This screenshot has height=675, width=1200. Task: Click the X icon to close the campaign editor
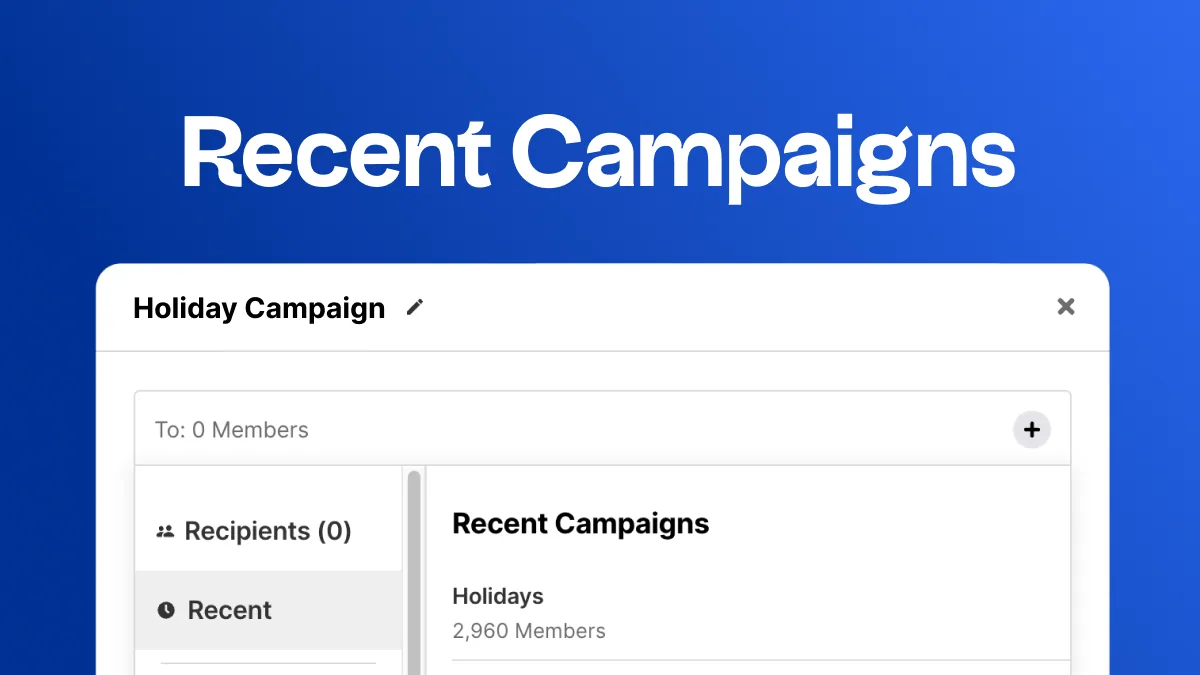tap(1066, 307)
